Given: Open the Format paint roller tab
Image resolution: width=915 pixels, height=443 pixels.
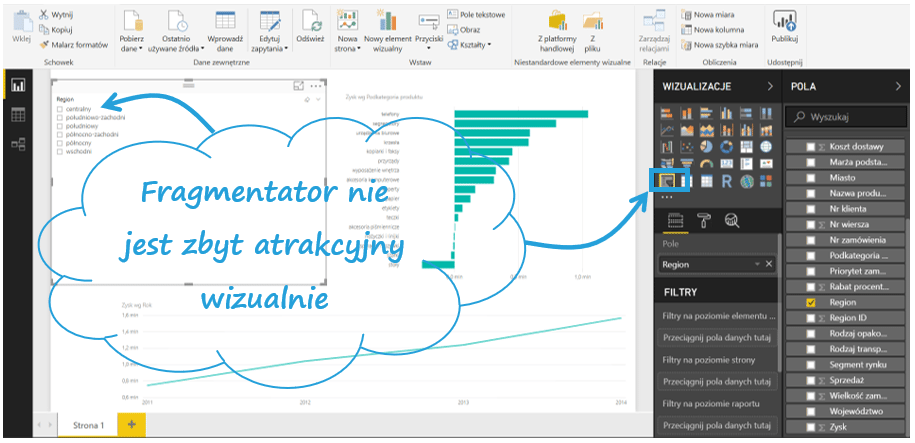Looking at the screenshot, I should [x=703, y=222].
